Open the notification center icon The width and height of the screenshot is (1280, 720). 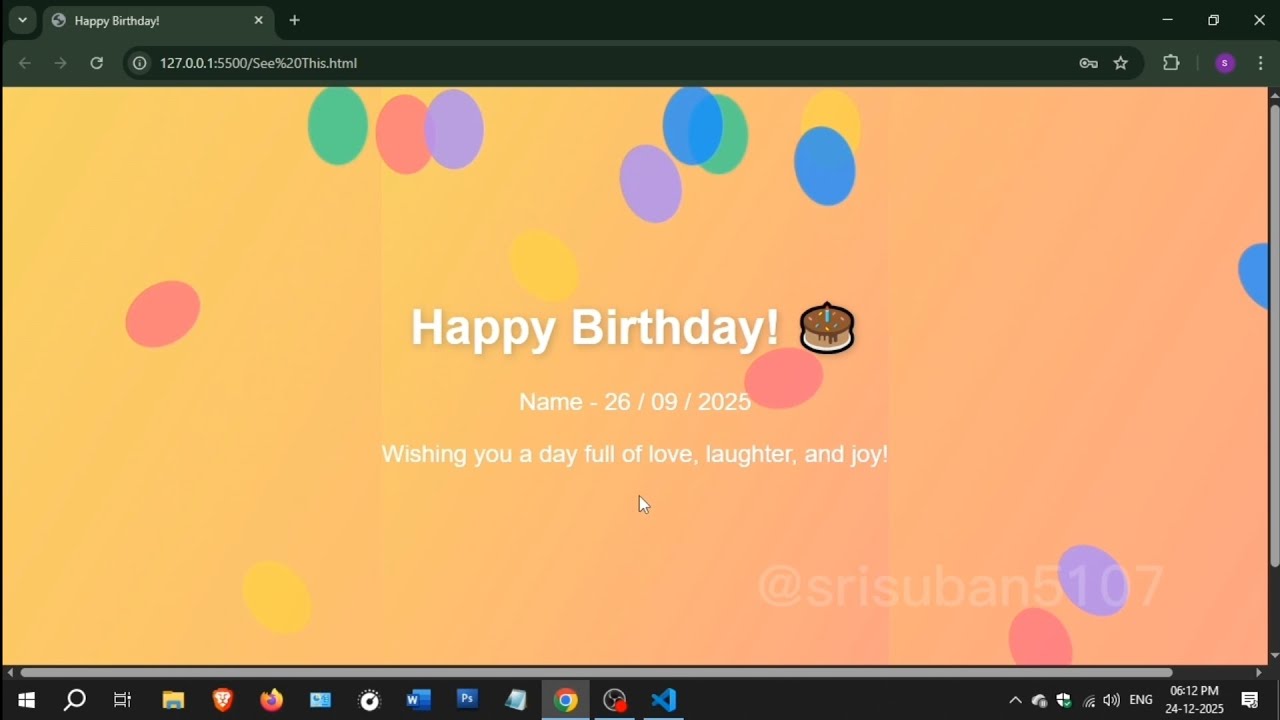pos(1250,700)
